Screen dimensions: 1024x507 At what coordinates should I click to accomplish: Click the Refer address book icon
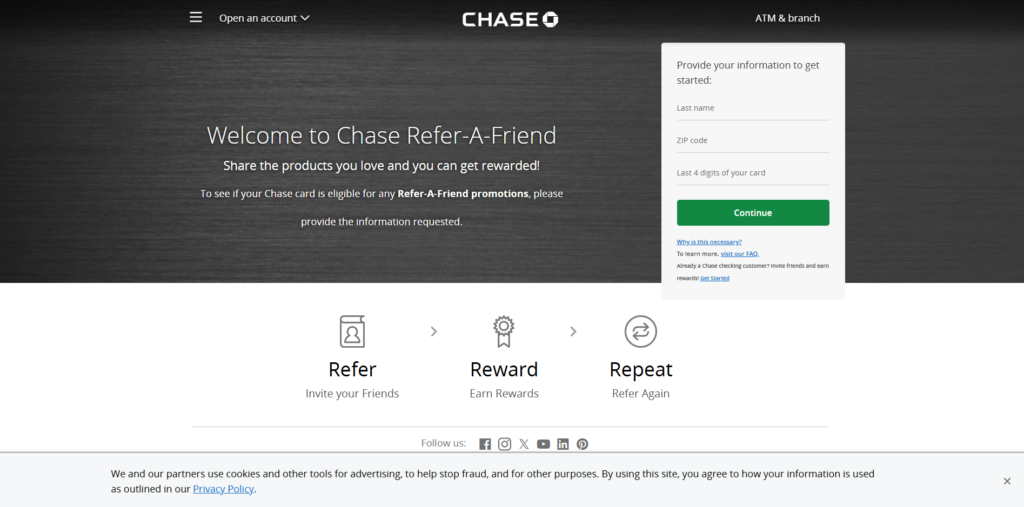[x=352, y=331]
